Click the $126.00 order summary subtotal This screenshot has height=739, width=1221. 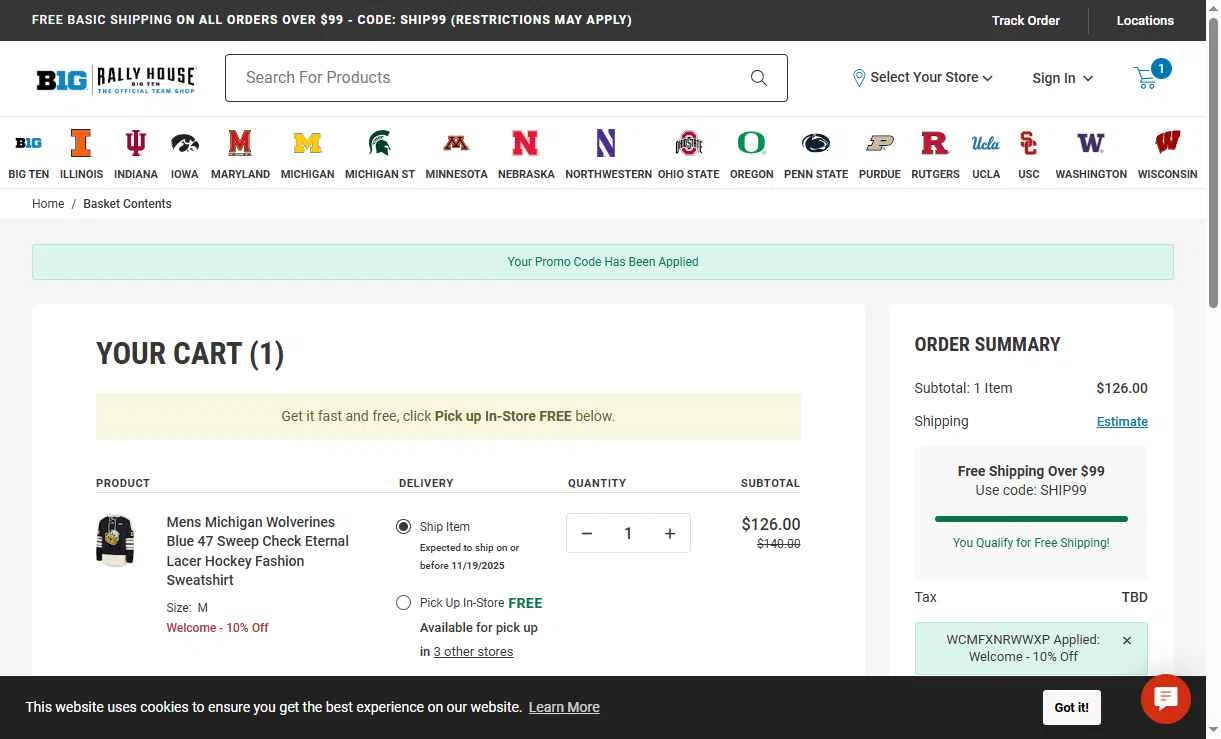1122,388
